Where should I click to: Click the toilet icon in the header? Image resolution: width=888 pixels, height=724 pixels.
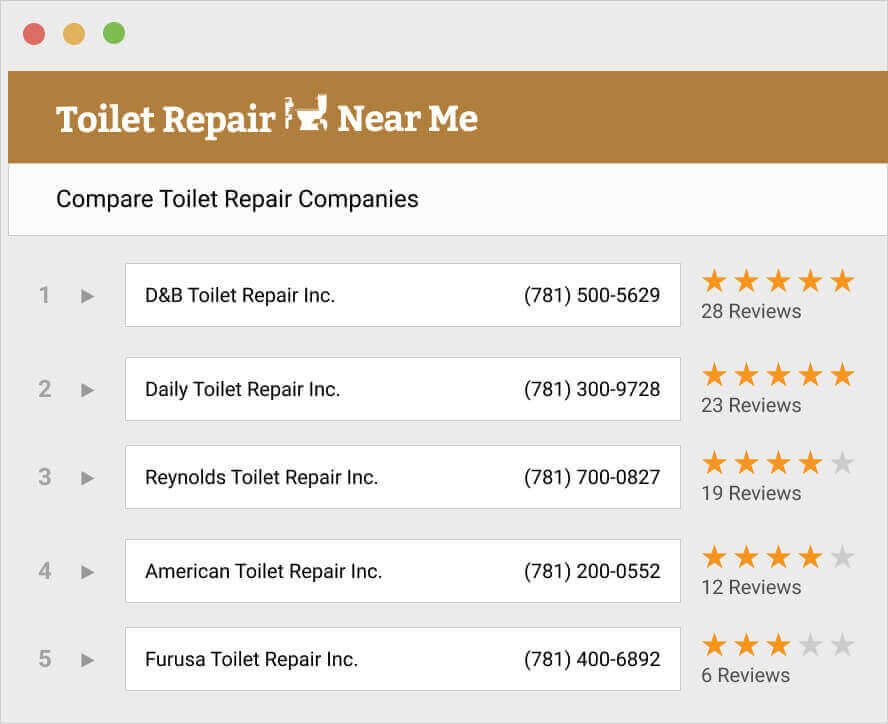[308, 116]
